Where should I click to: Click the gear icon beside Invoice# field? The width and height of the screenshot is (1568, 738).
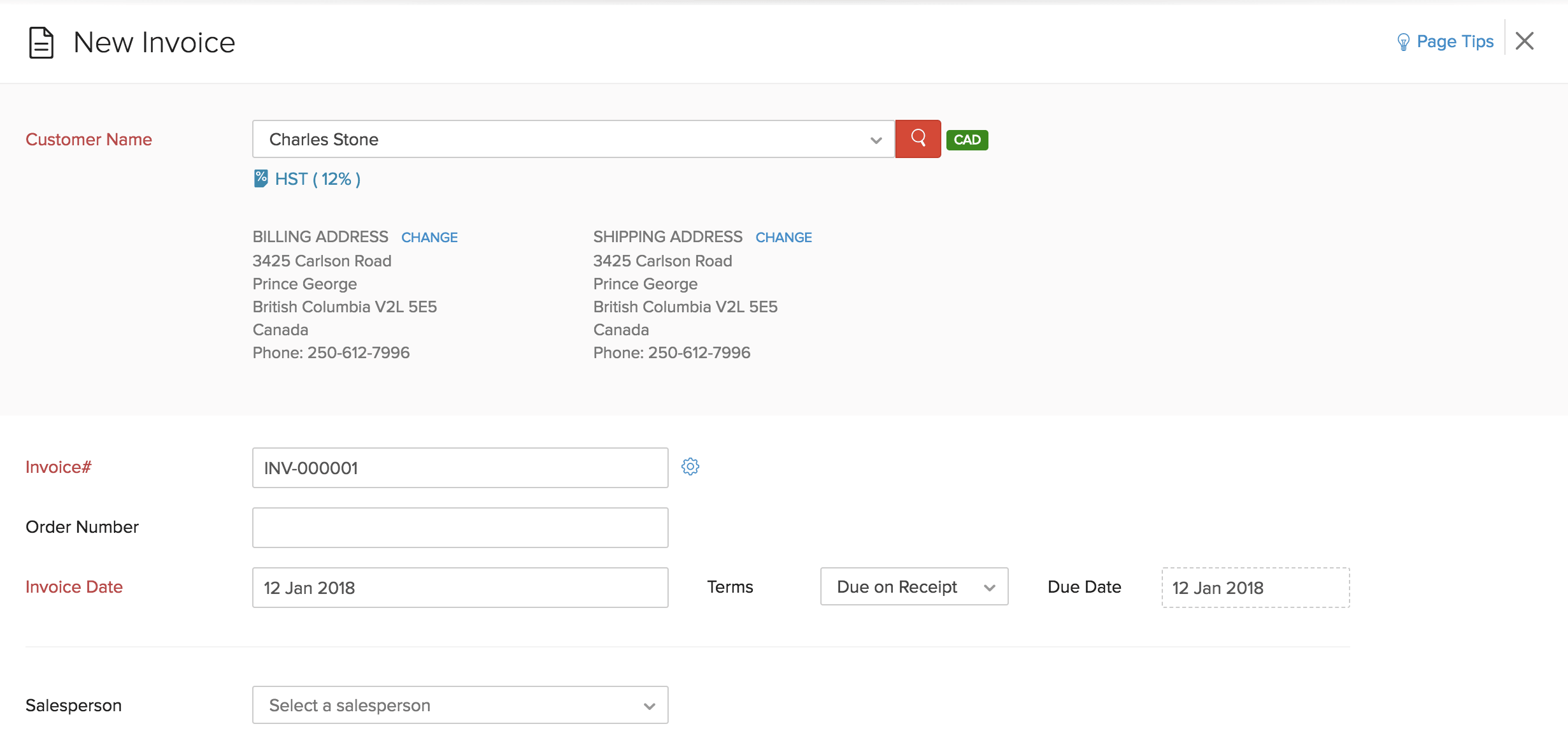click(x=692, y=467)
